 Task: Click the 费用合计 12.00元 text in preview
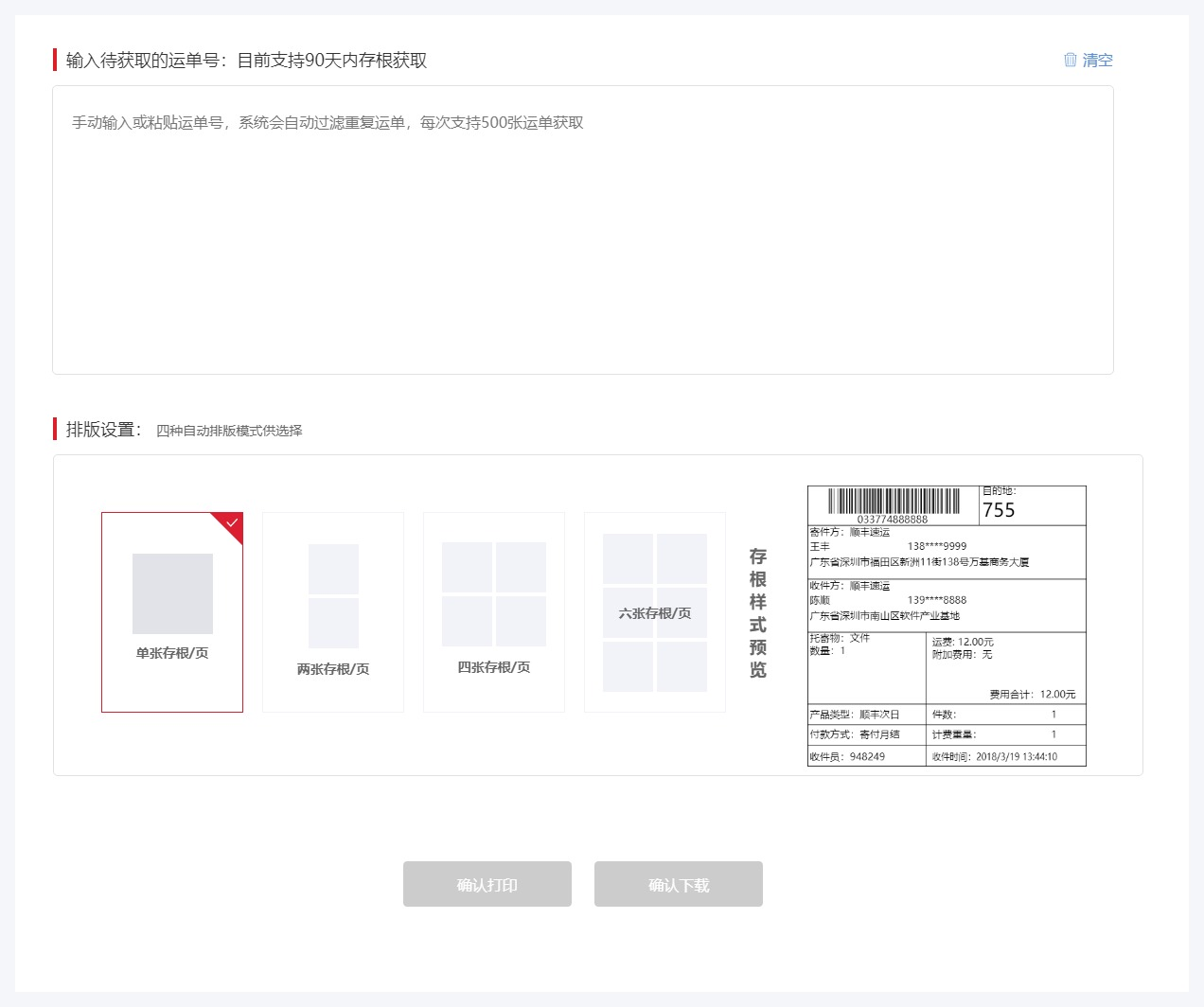[1032, 694]
